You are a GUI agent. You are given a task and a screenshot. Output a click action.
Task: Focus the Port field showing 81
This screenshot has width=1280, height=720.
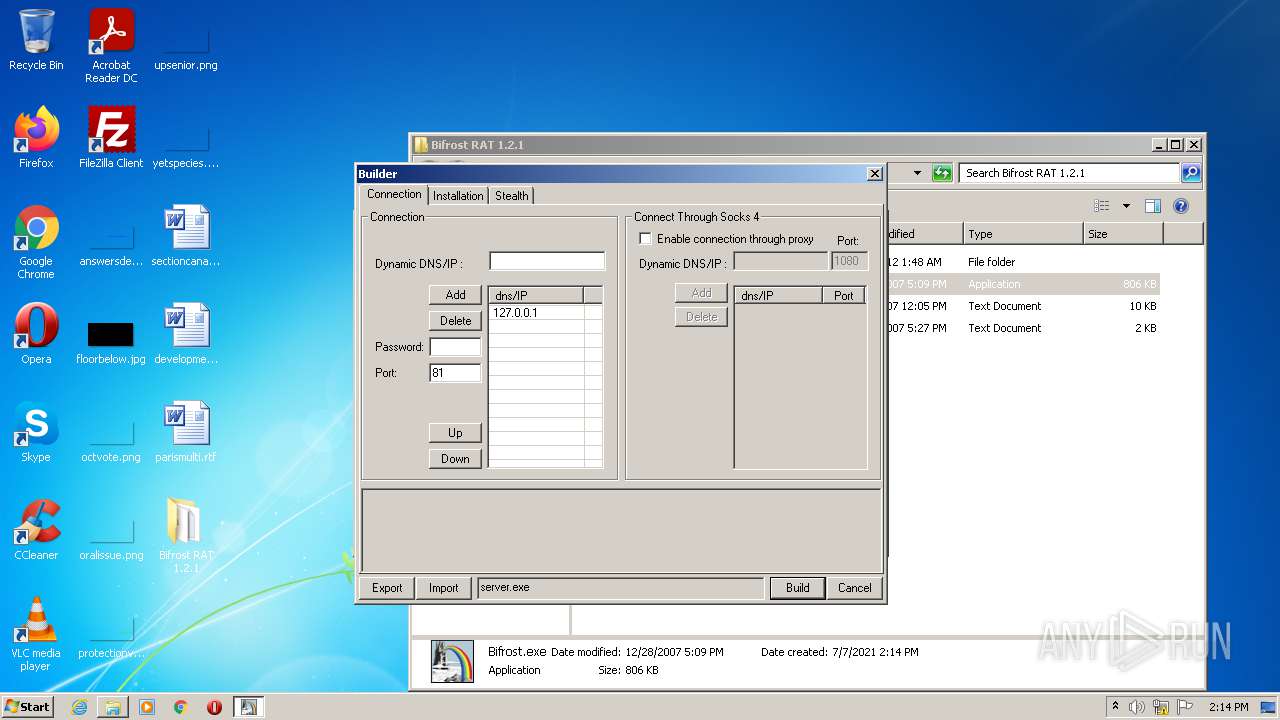(x=455, y=373)
